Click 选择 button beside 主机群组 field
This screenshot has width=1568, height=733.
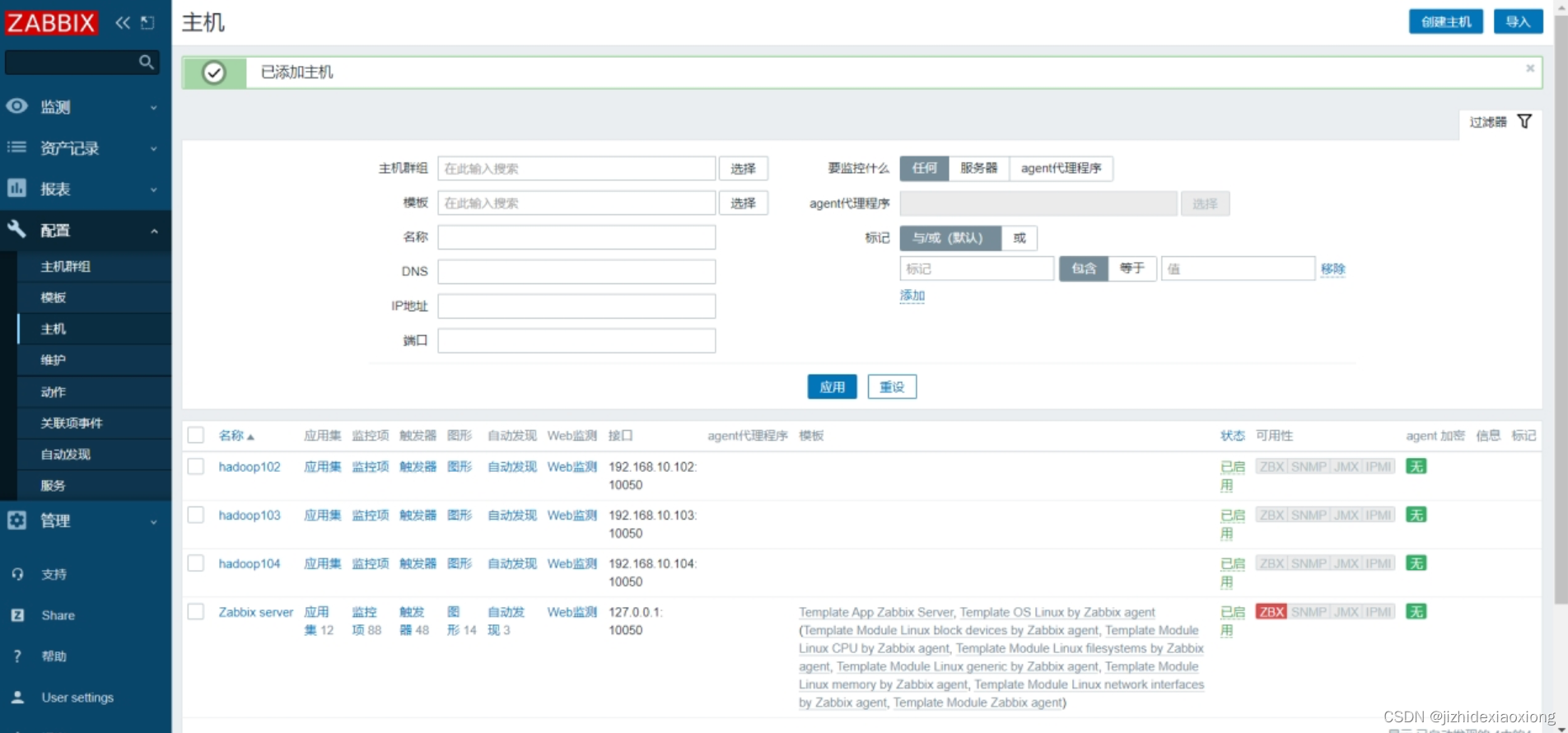pos(743,168)
